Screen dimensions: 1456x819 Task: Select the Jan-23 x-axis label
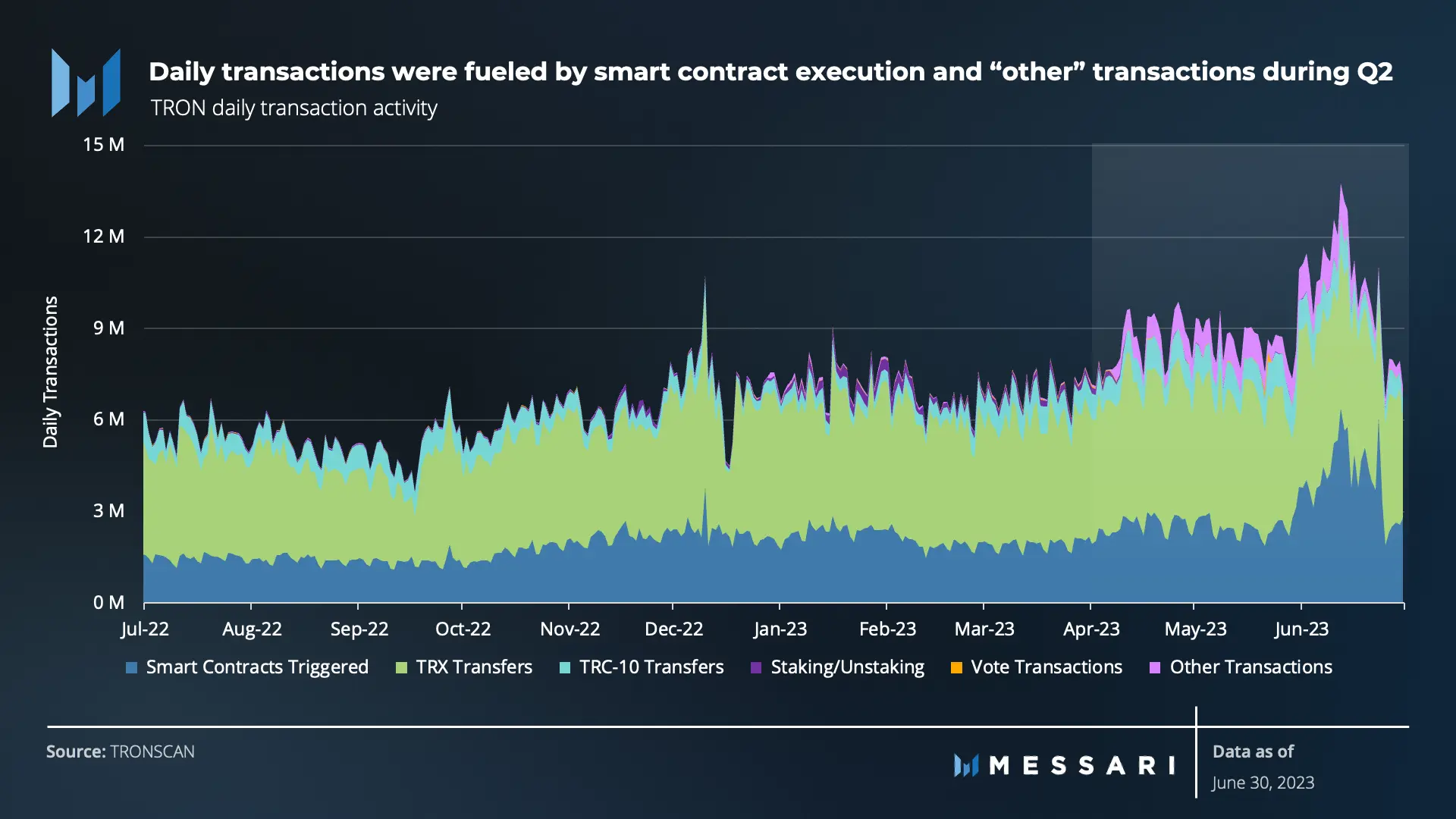coord(780,629)
